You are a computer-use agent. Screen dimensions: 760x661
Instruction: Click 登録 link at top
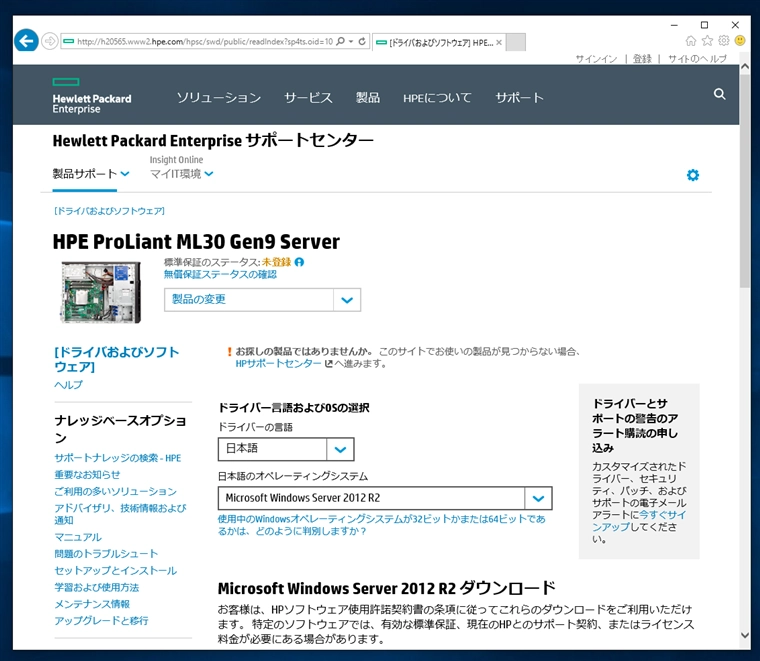642,59
